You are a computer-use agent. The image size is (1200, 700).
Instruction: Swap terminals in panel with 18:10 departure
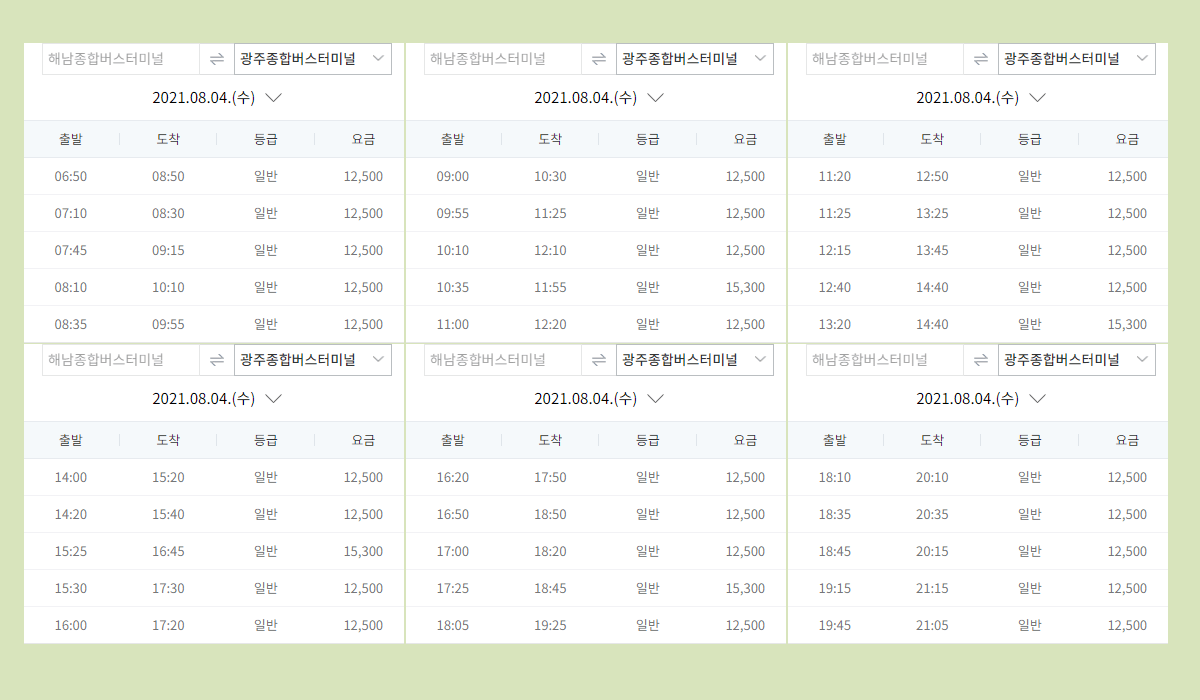pos(981,359)
